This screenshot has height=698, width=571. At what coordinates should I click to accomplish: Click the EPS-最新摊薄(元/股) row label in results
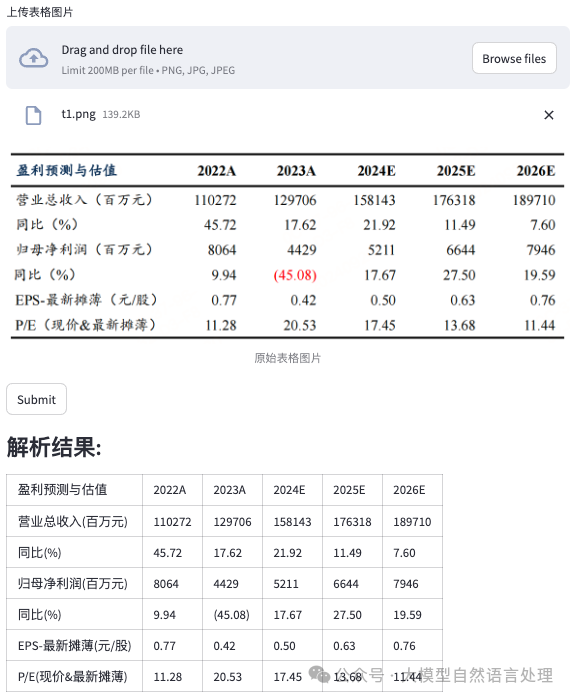[74, 645]
